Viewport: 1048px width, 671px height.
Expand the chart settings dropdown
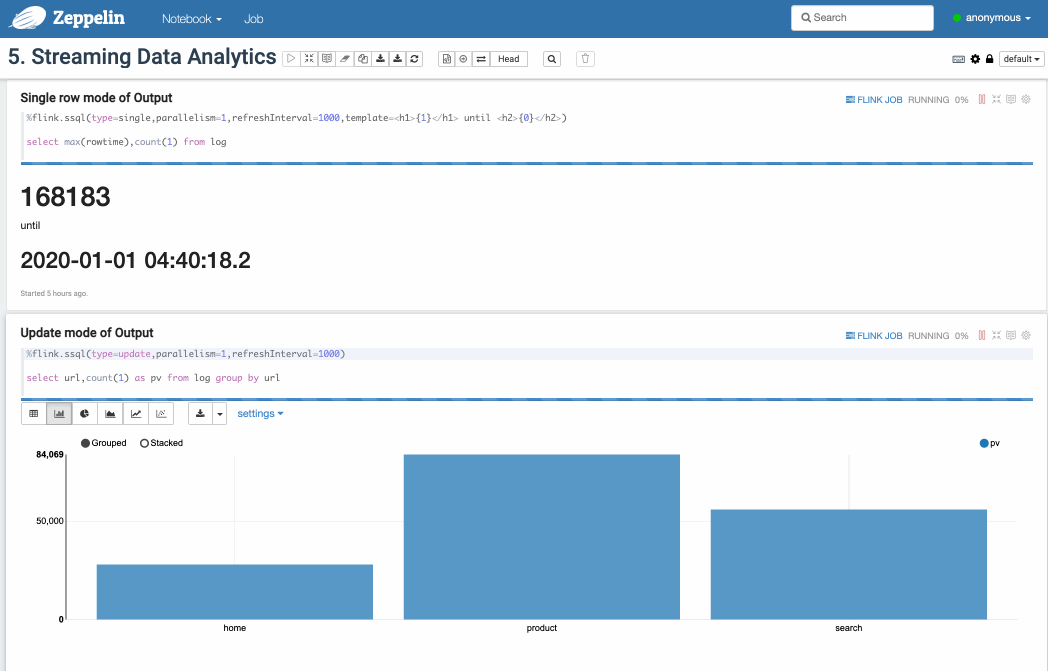coord(260,413)
